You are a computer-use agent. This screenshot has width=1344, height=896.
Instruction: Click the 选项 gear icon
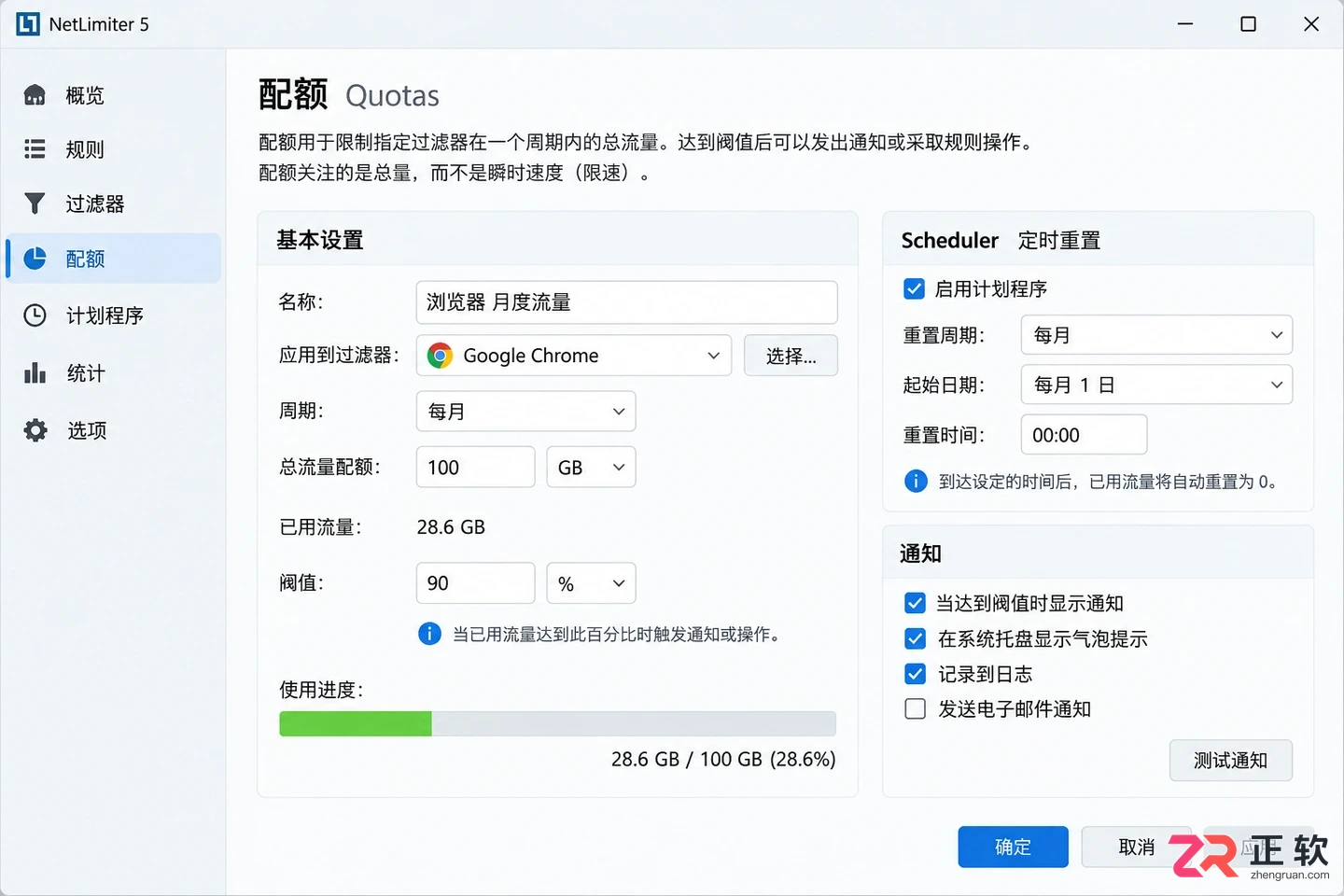[x=35, y=430]
